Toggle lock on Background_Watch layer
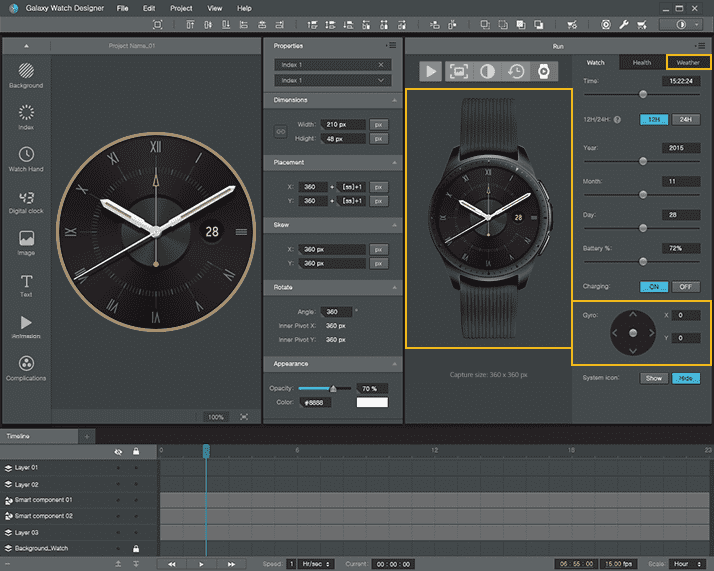Screen dimensions: 714x571 click(136, 549)
